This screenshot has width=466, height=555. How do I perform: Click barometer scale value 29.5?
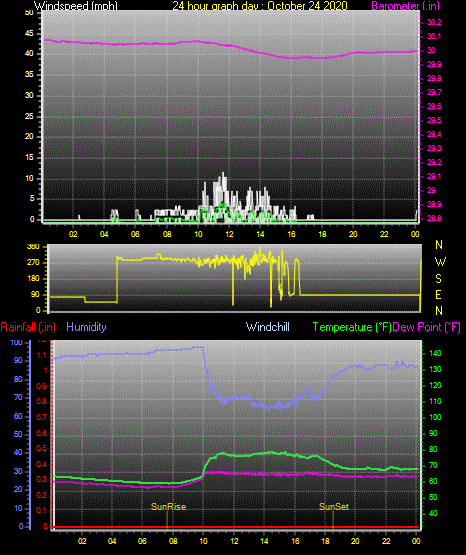[434, 120]
